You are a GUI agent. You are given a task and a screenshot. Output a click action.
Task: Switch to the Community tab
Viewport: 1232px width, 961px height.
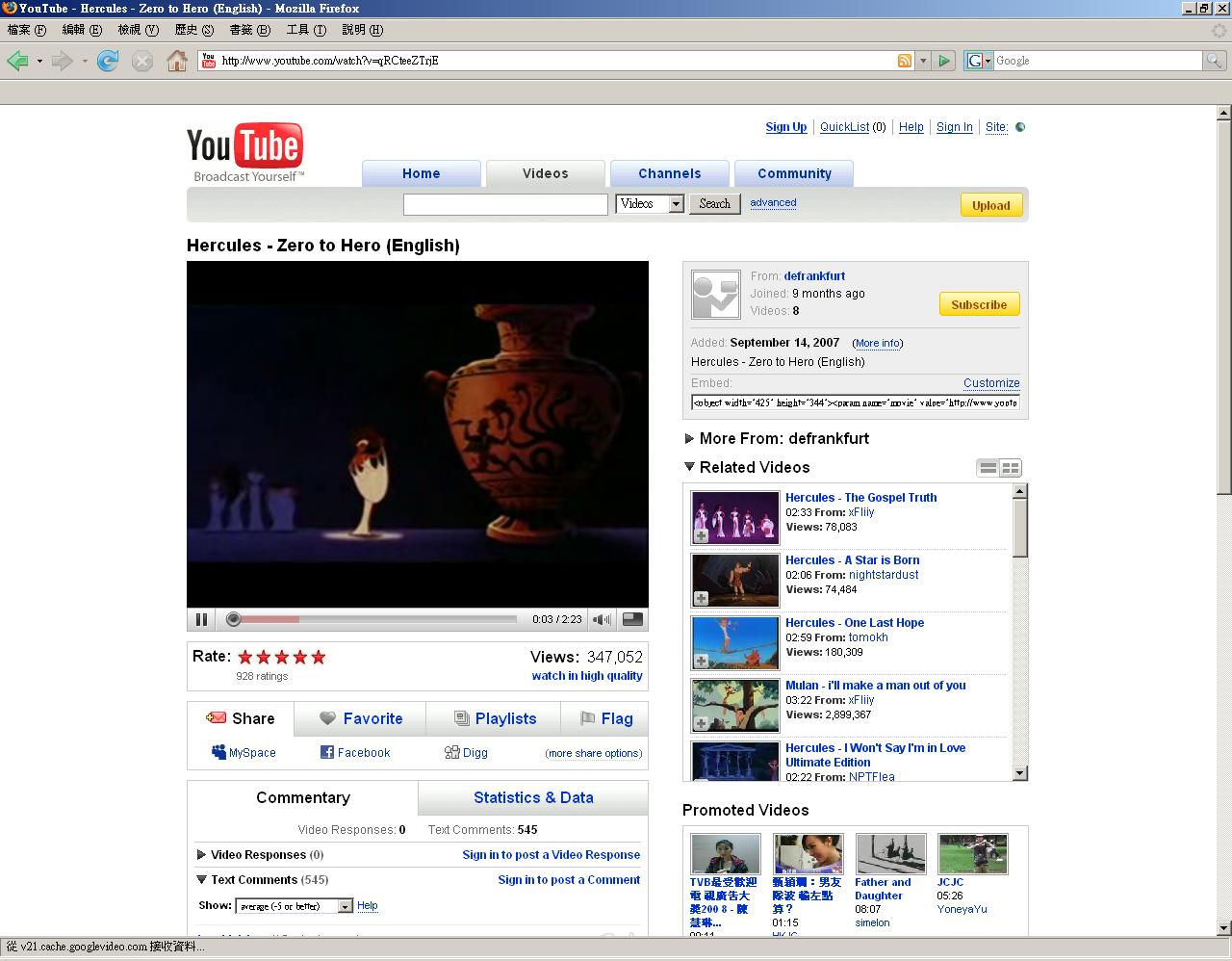[794, 173]
